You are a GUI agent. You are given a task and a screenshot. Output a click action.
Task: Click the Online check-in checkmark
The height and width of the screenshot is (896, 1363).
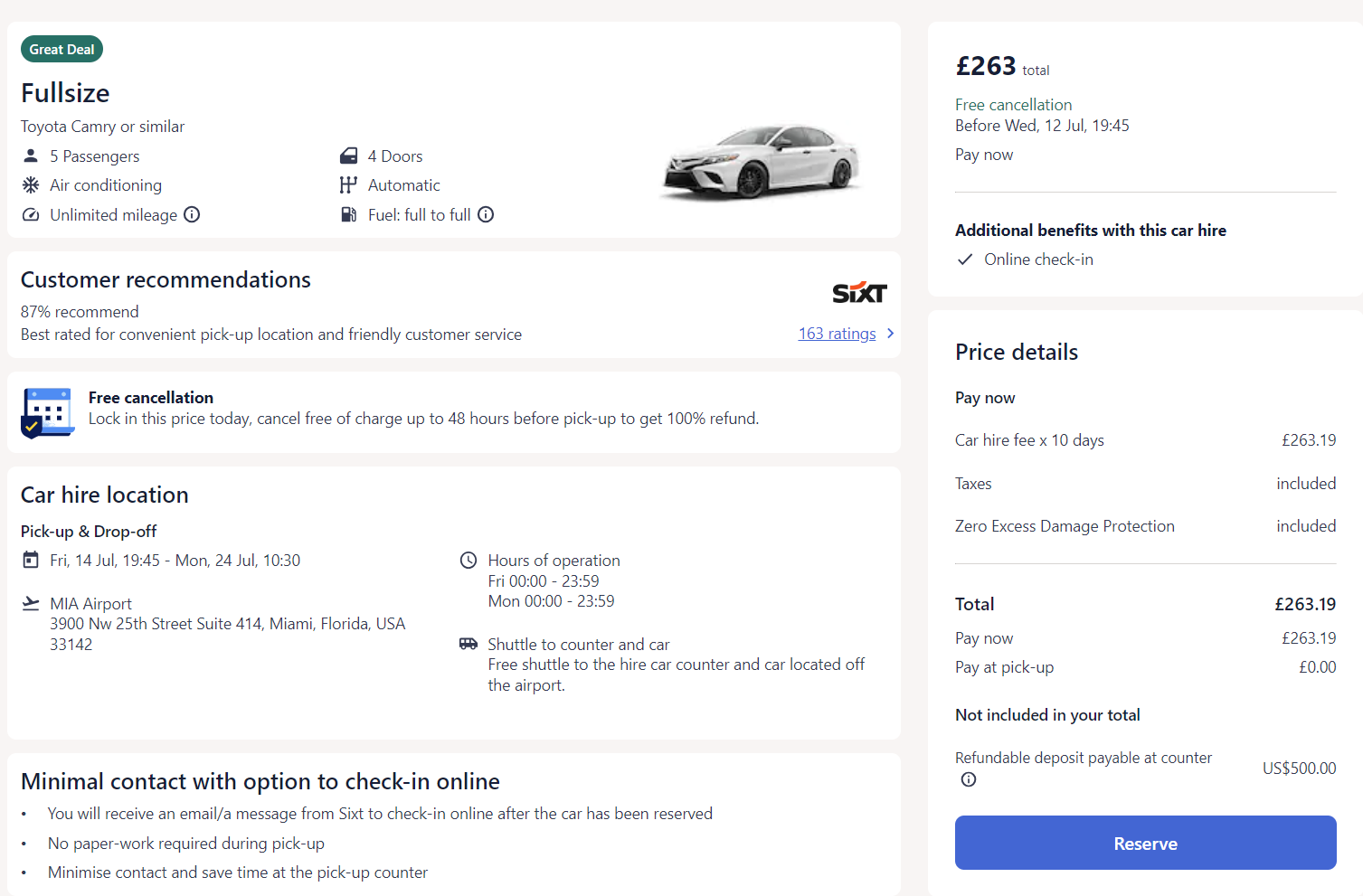[x=965, y=259]
